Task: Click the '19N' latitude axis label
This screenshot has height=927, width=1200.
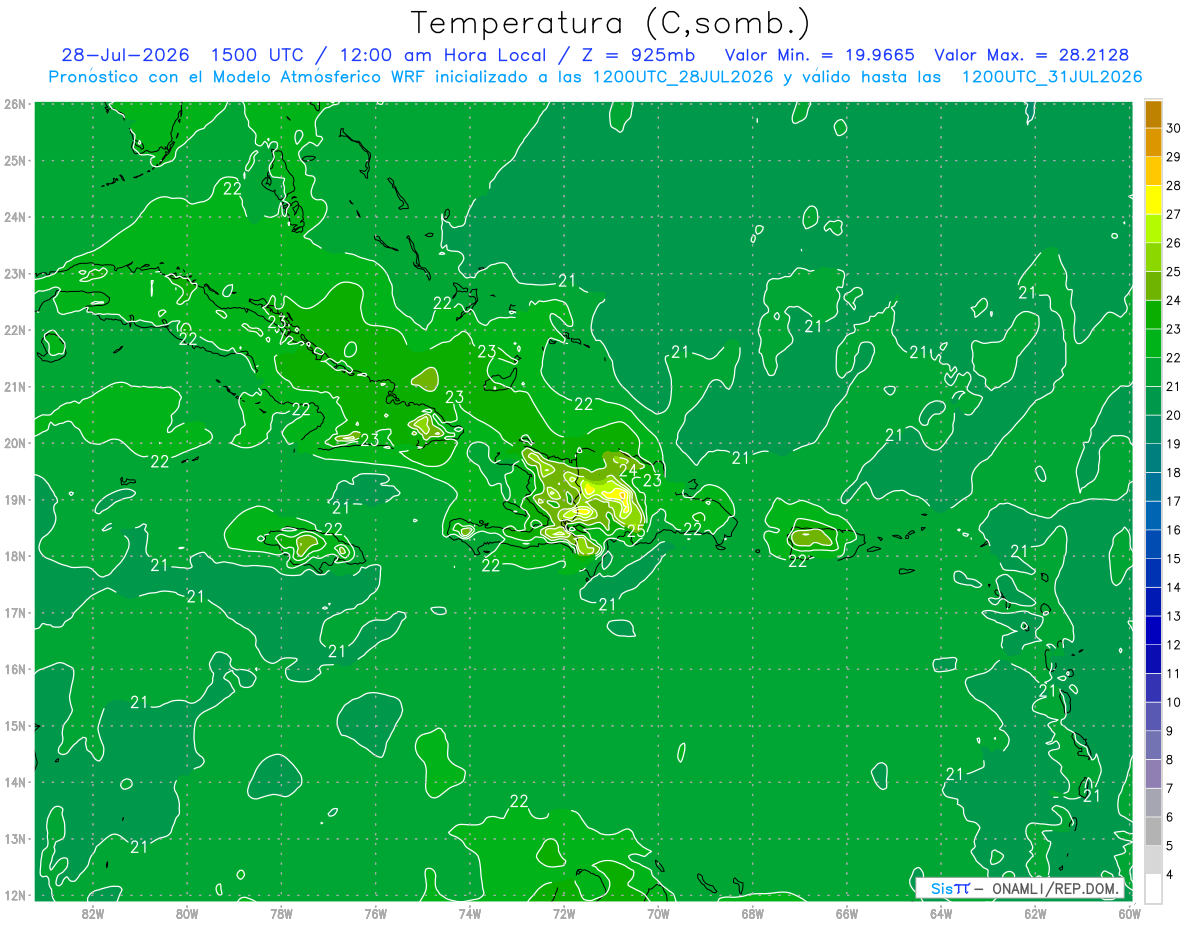Action: 15,499
